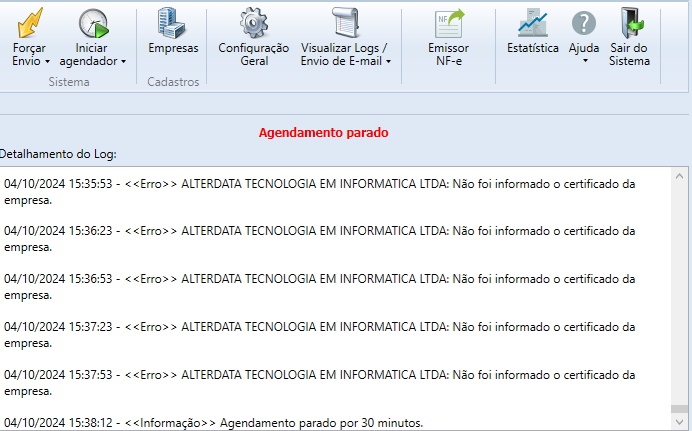The width and height of the screenshot is (692, 431).
Task: Click the Estatística label
Action: [x=533, y=48]
